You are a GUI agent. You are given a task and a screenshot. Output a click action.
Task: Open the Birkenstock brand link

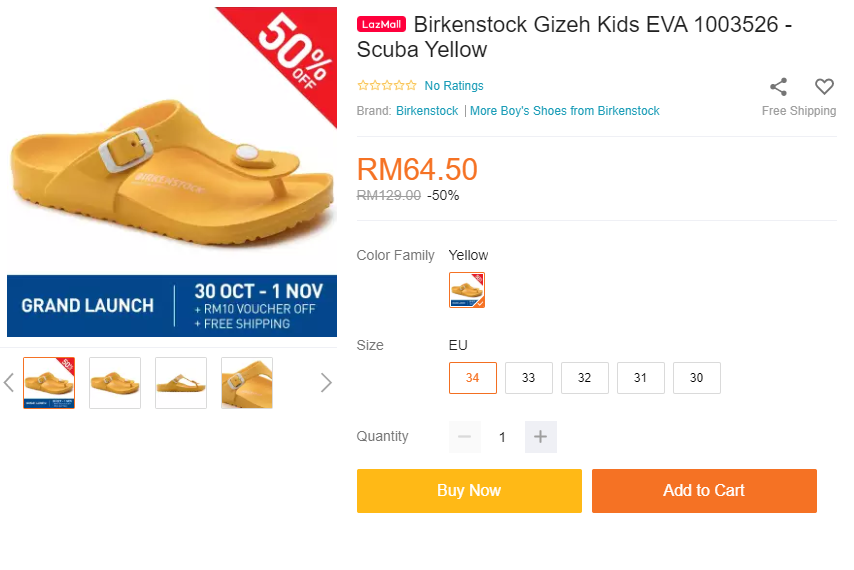click(427, 111)
